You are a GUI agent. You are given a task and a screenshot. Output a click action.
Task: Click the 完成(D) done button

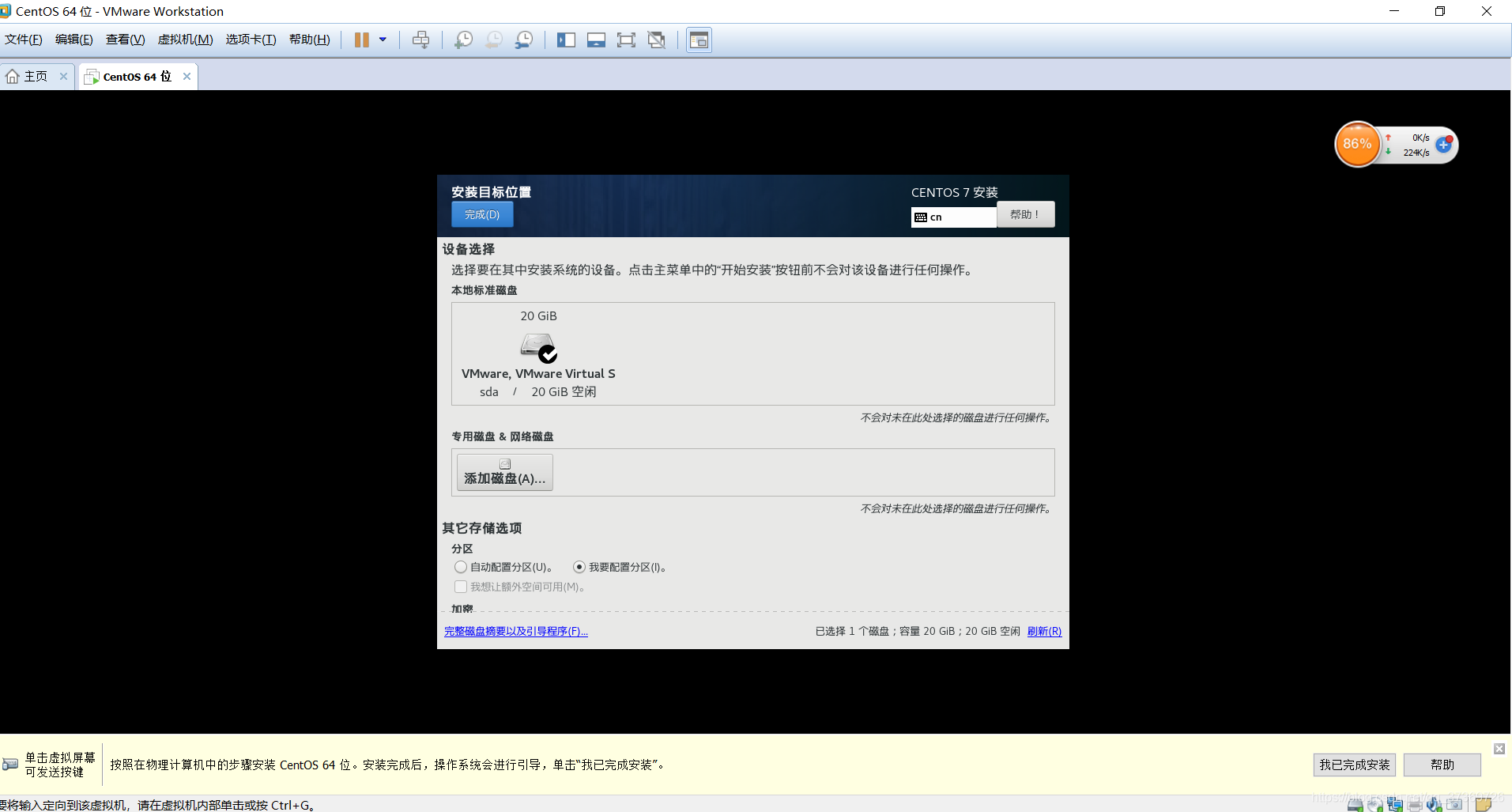pyautogui.click(x=482, y=214)
